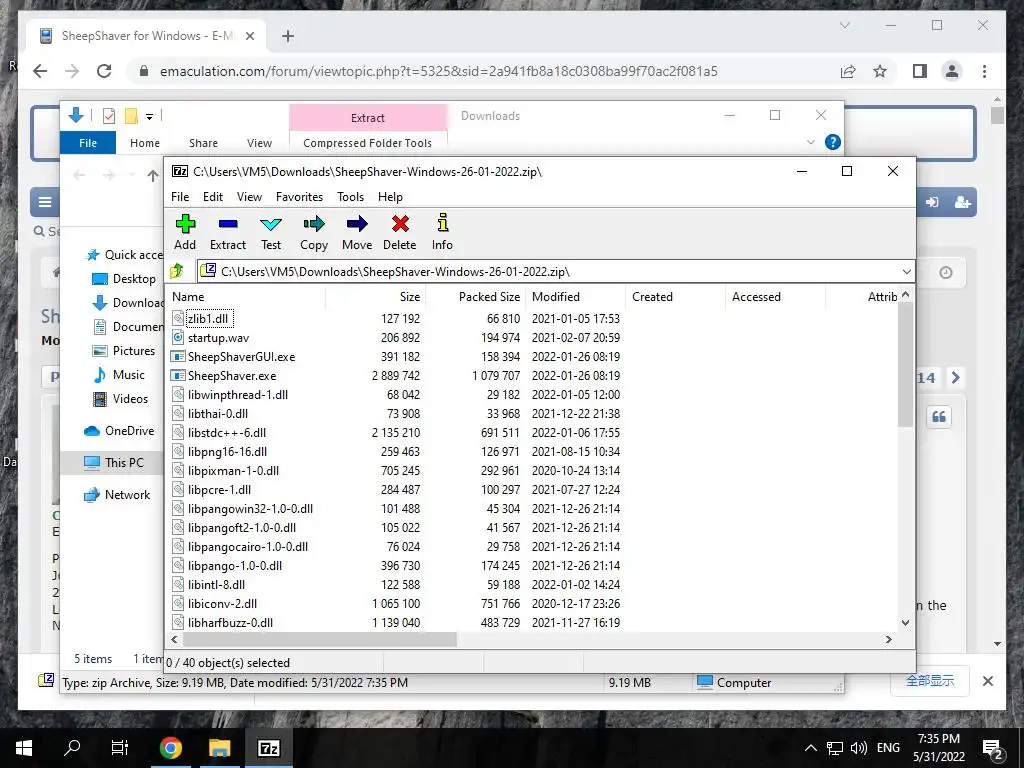Select libpcre-1.dll in the file list

point(219,489)
